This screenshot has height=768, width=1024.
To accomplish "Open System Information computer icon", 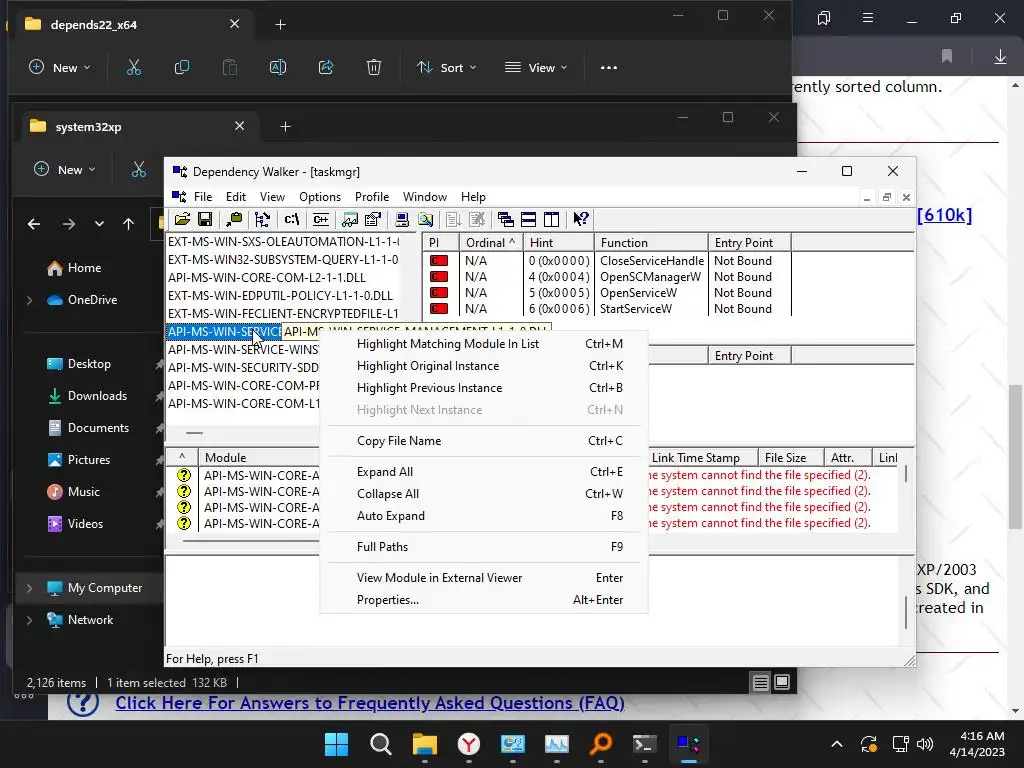I will pos(402,219).
